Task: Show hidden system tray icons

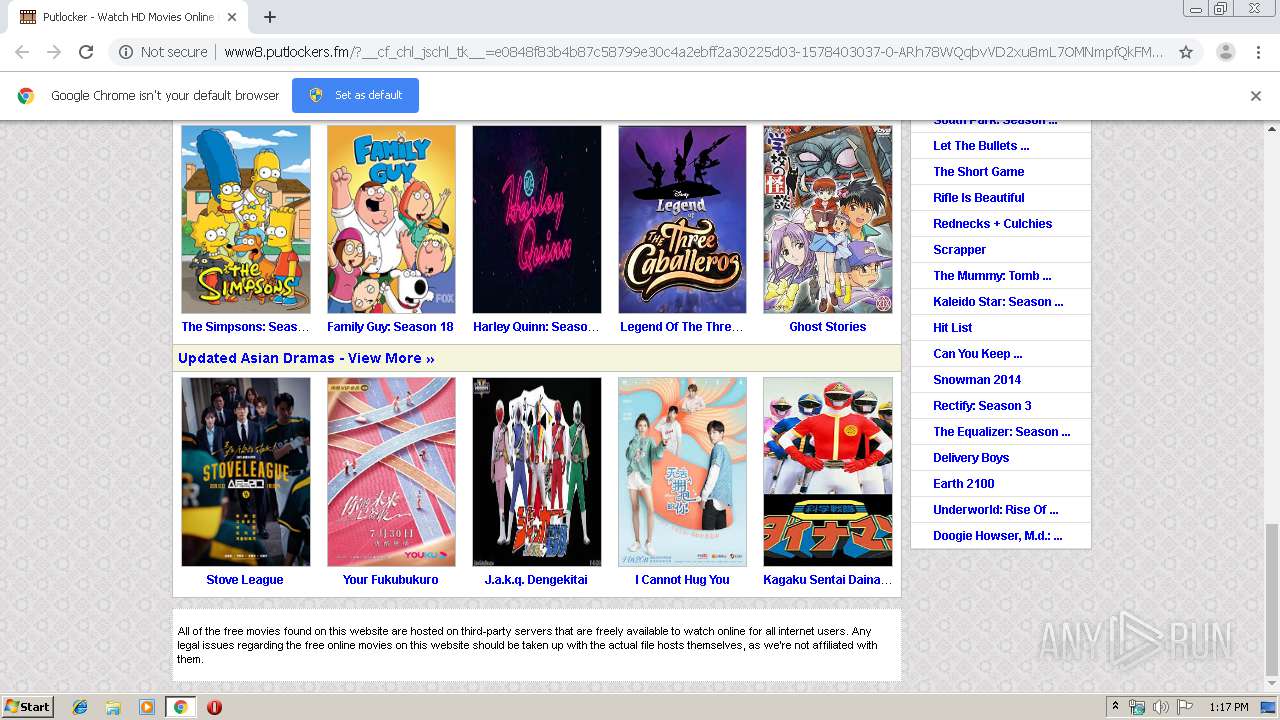Action: pos(1115,707)
